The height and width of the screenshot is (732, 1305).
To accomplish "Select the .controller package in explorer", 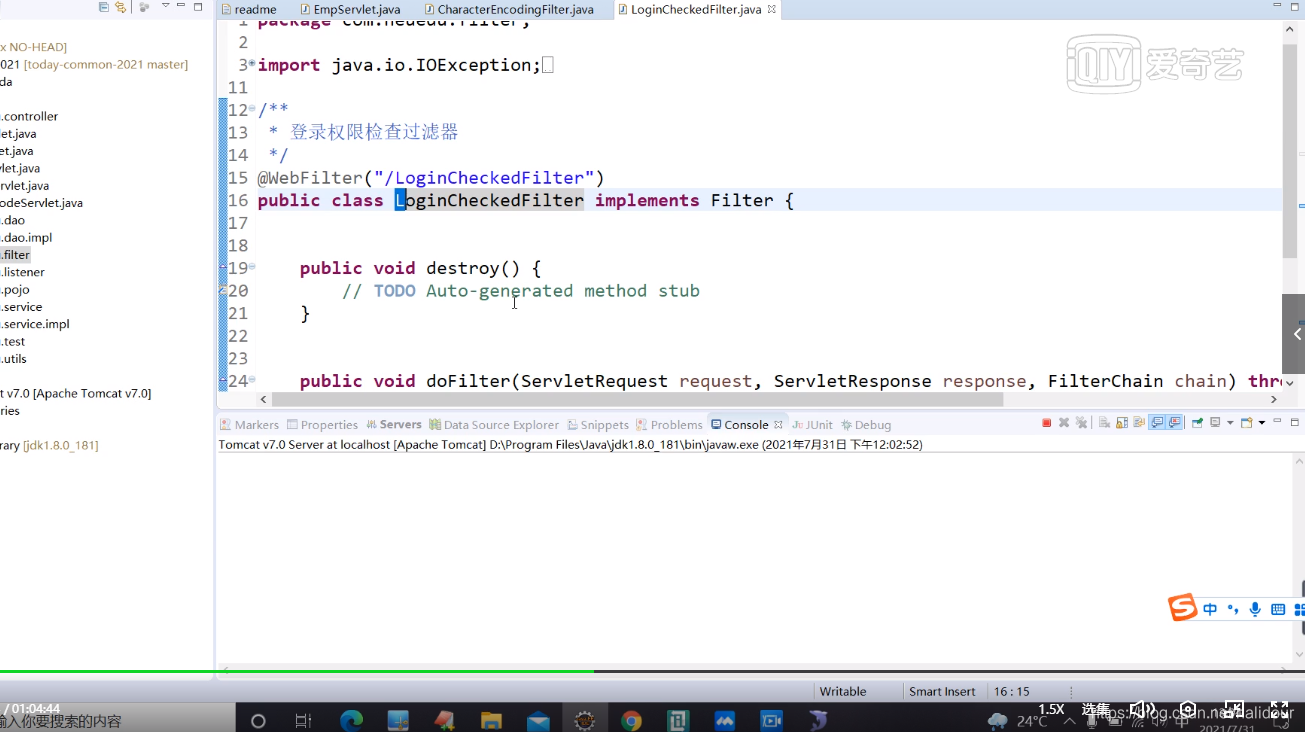I will pos(29,116).
